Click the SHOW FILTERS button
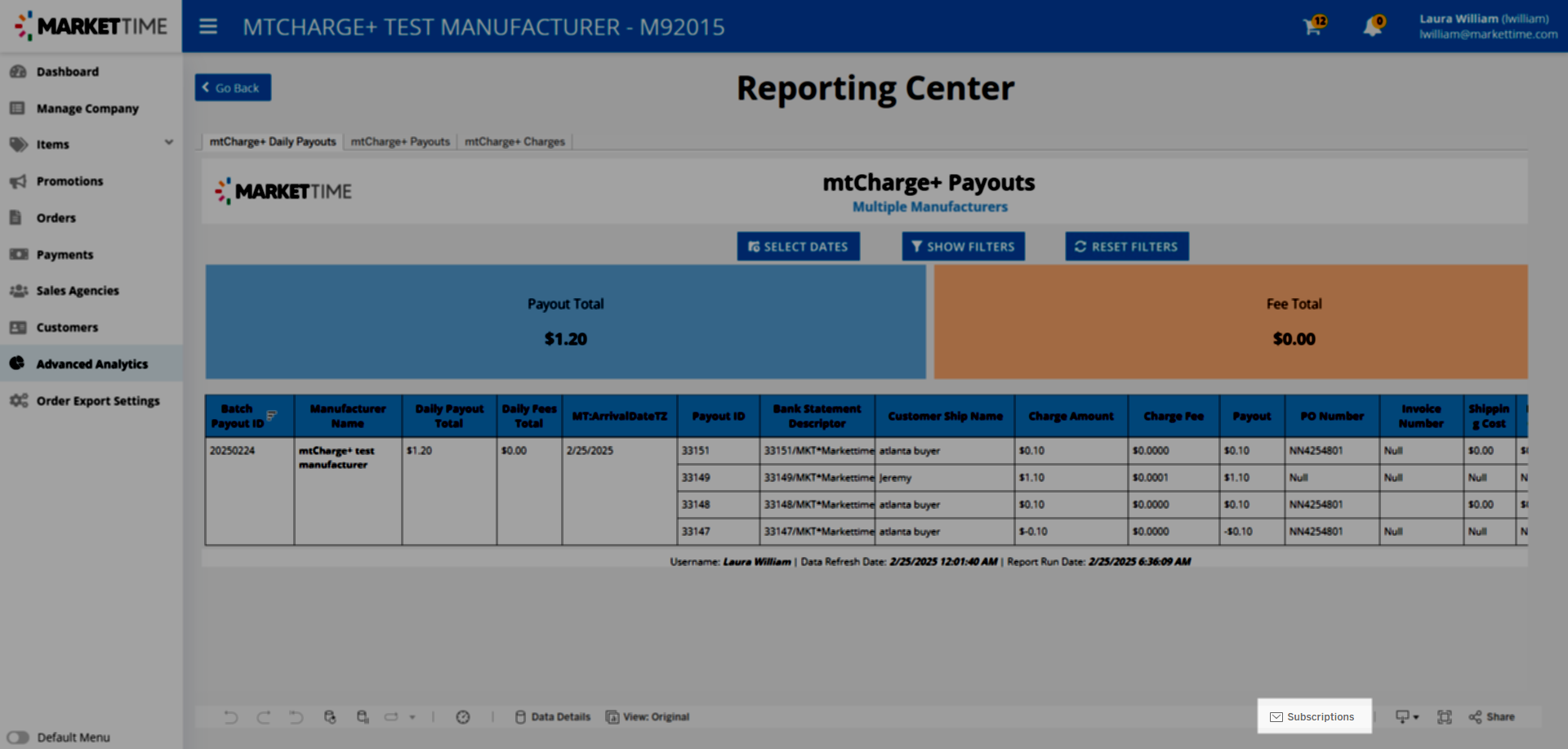The image size is (1568, 749). pos(964,246)
